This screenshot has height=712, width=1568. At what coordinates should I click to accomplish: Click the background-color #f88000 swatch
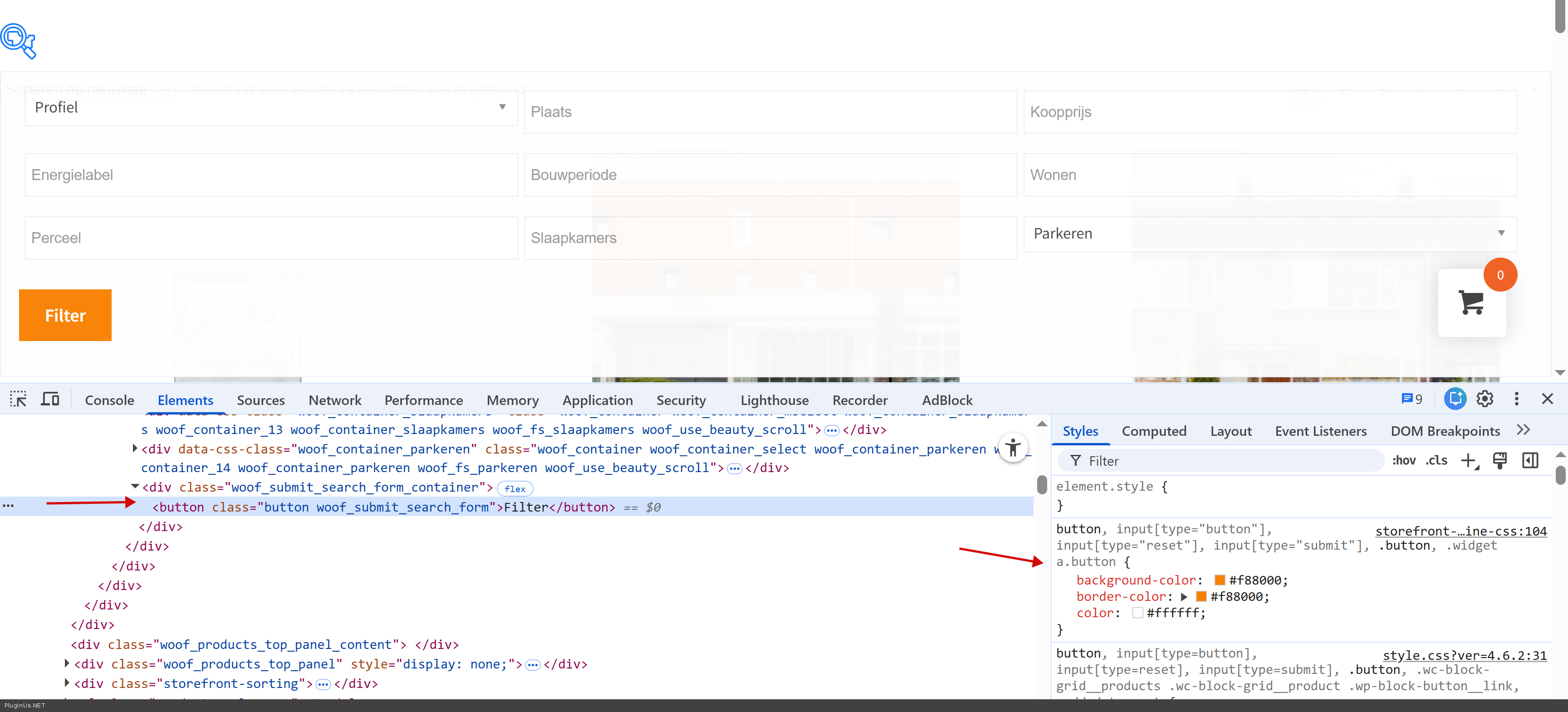[x=1220, y=580]
